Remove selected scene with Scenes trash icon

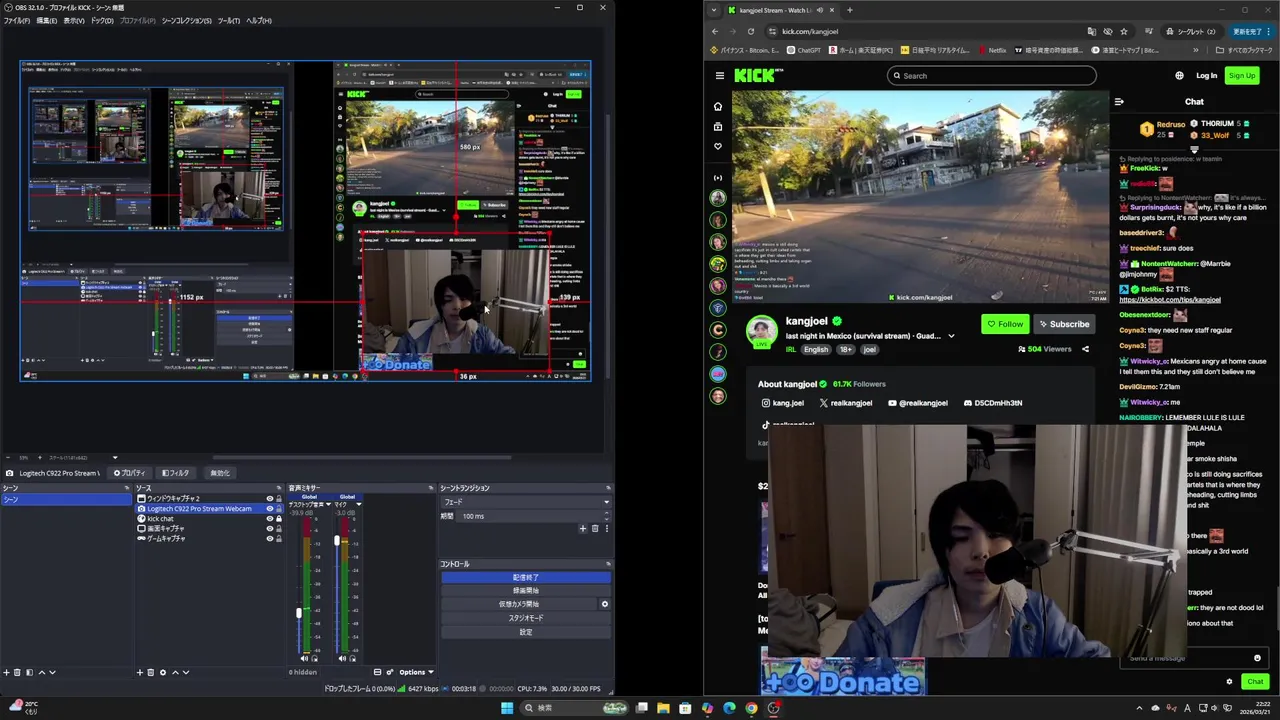(17, 672)
